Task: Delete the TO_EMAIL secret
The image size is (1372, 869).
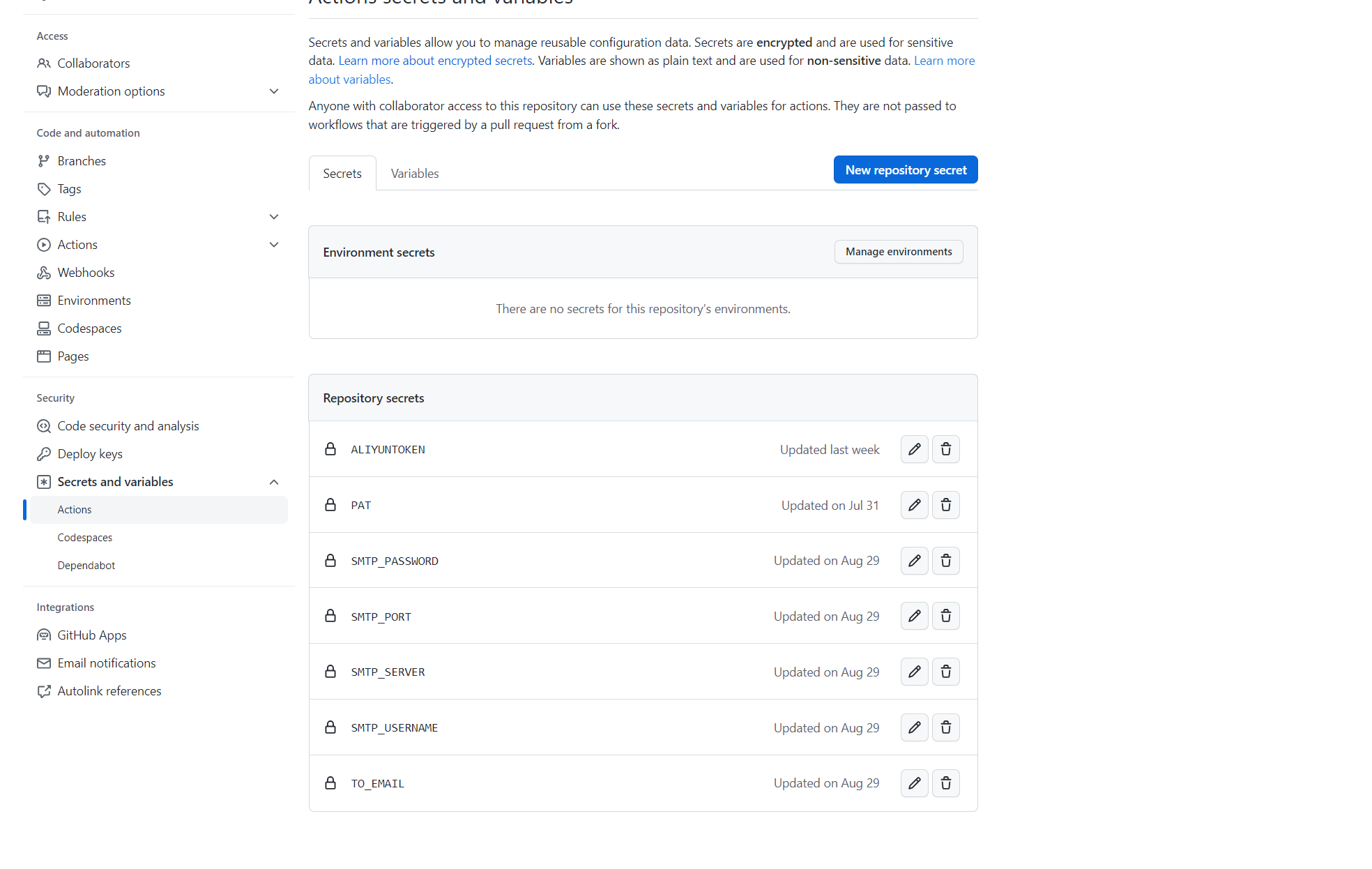Action: point(945,783)
